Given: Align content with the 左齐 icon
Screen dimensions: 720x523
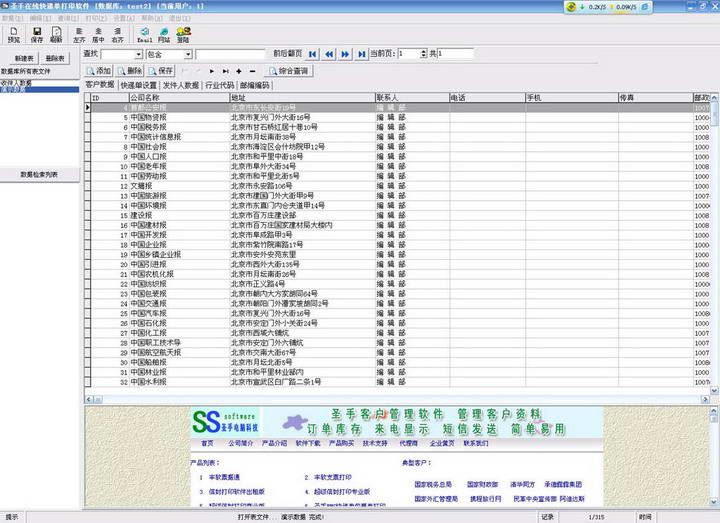Looking at the screenshot, I should coord(79,36).
